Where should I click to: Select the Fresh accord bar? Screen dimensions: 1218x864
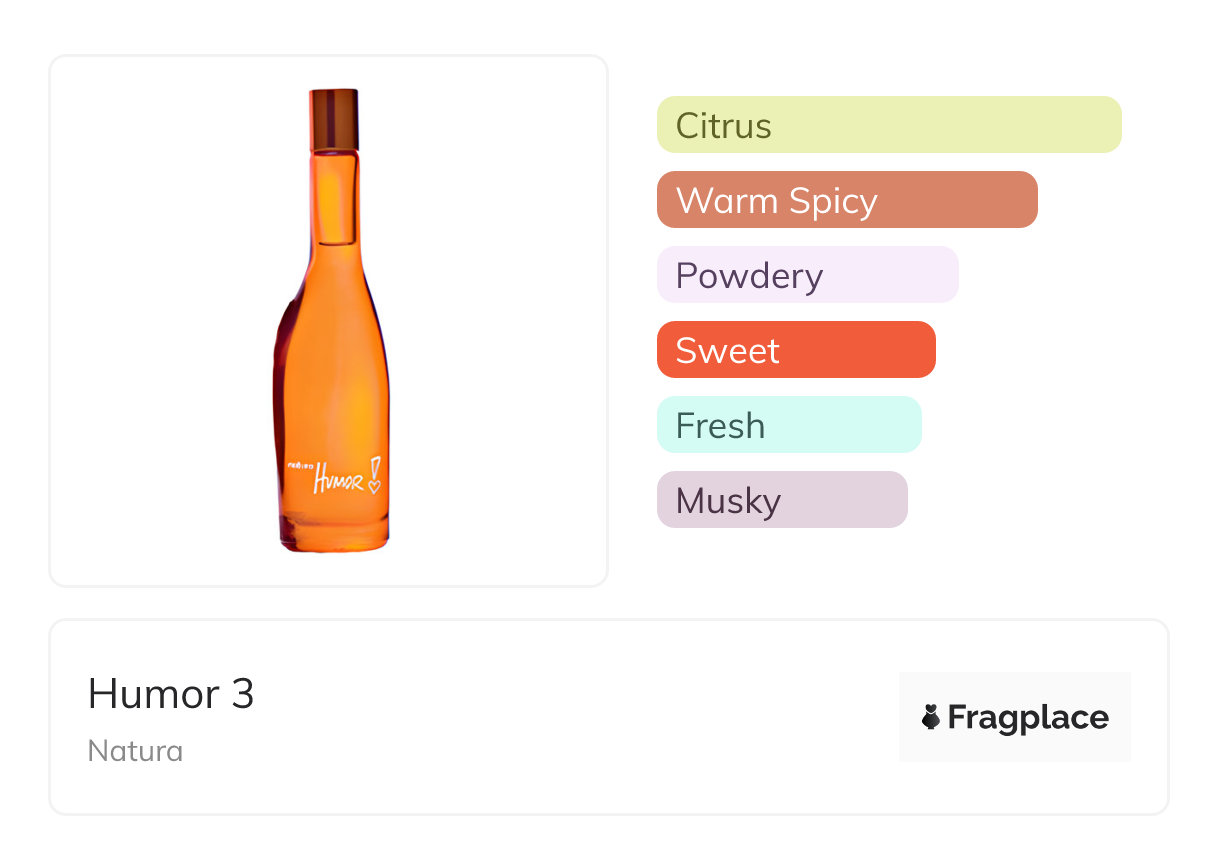[x=788, y=425]
